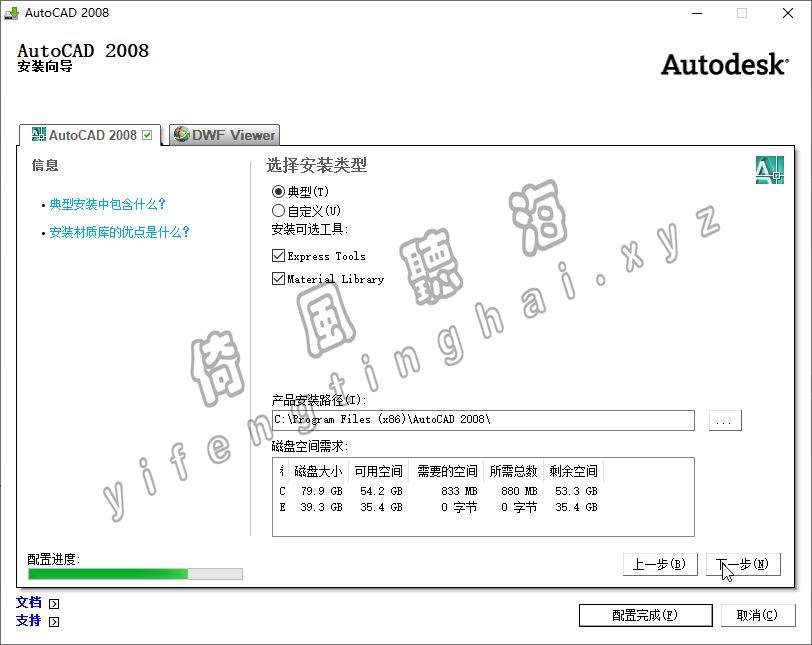This screenshot has width=812, height=645.
Task: Select the 自定义(U) custom install option
Action: coord(278,211)
